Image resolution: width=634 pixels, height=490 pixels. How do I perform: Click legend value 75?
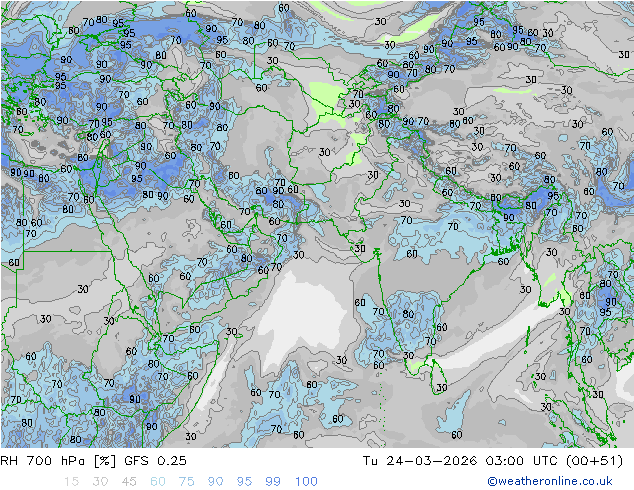click(x=186, y=481)
